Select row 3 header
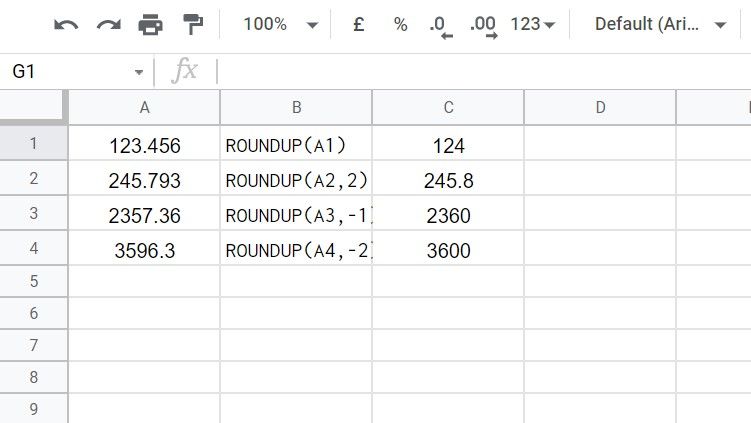Screen dimensions: 751x423 33,213
